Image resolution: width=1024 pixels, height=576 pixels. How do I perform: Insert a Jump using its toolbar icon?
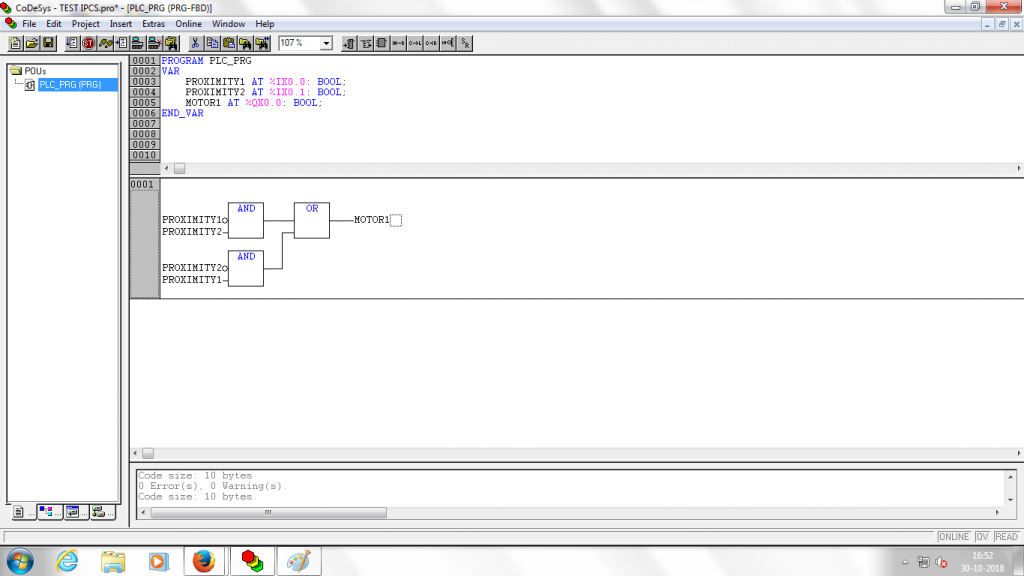tap(412, 43)
